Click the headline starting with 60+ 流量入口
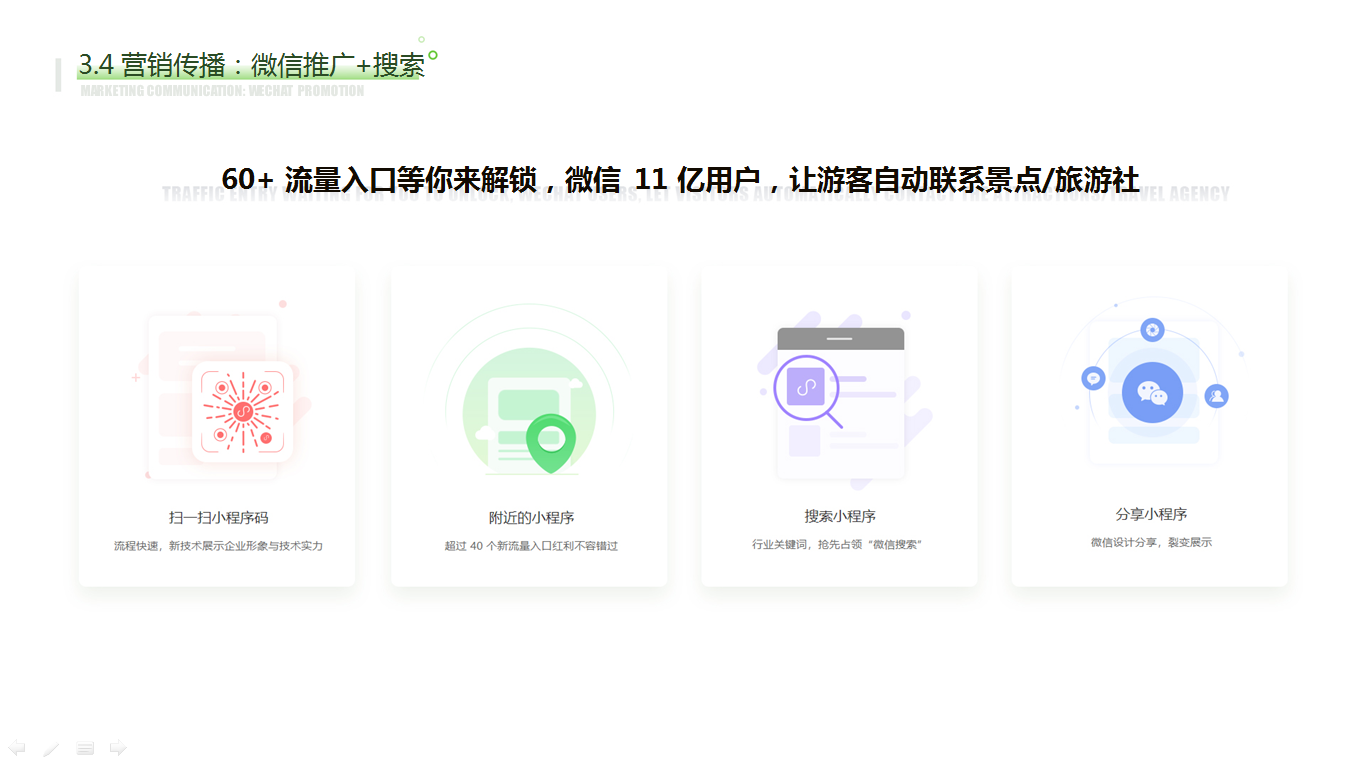Viewport: 1366px width, 768px height. 680,180
